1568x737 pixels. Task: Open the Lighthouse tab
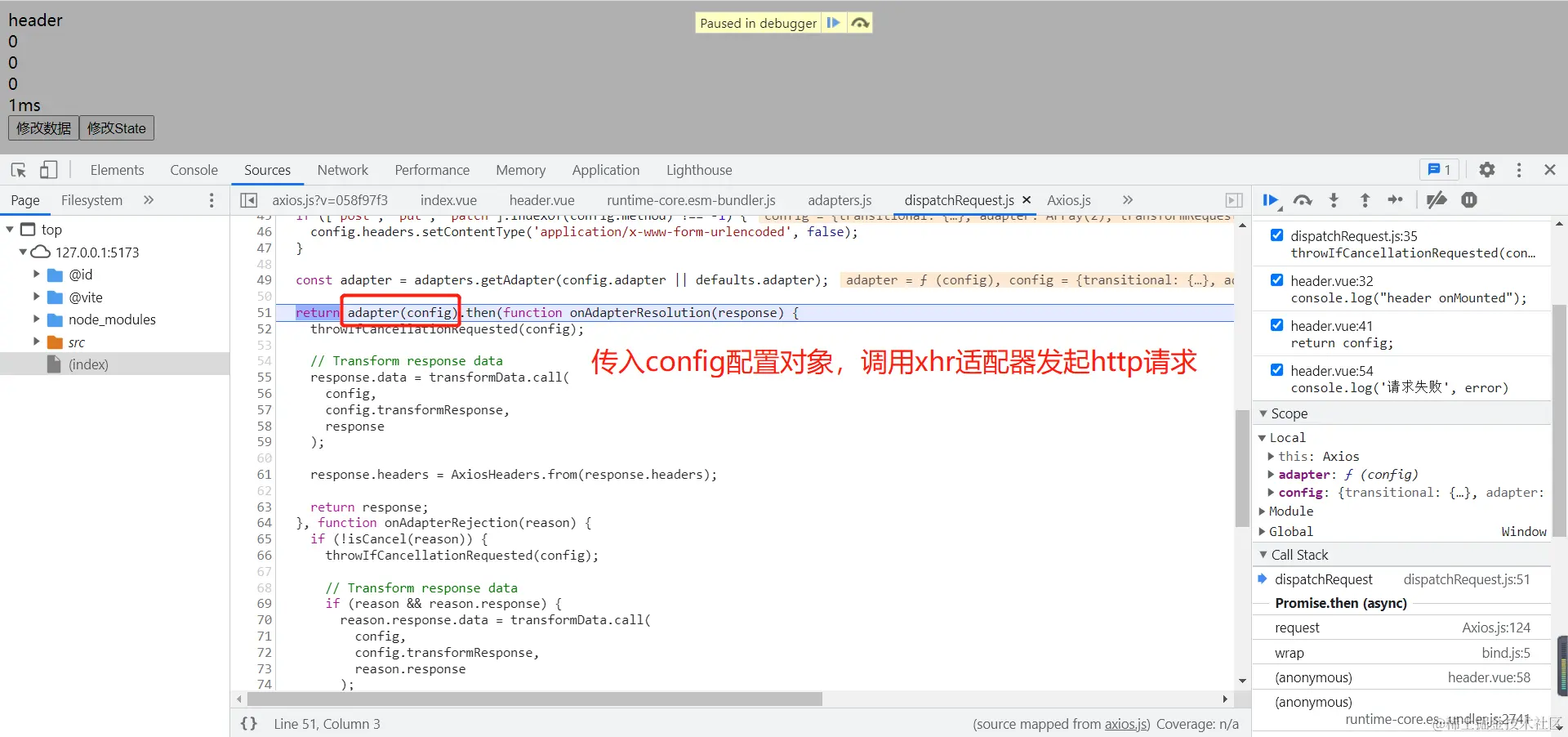point(699,170)
